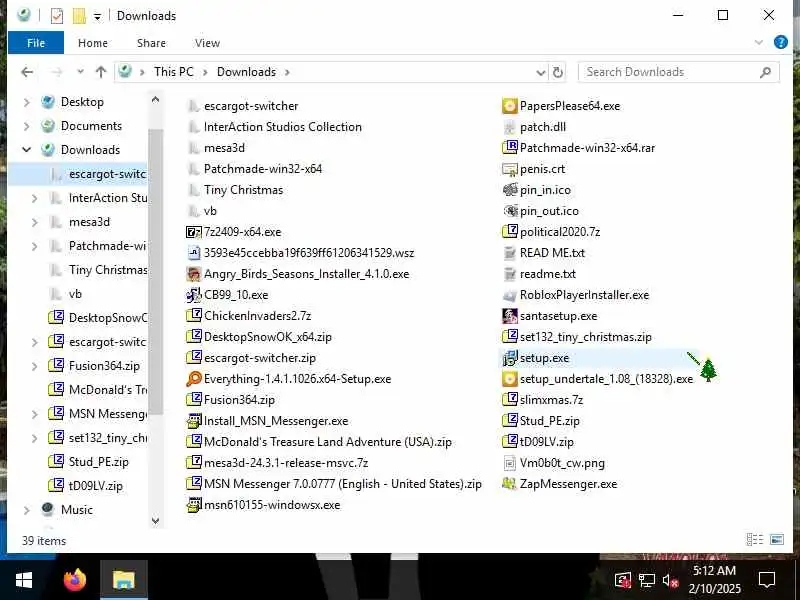Click the setup.exe installer icon
The width and height of the screenshot is (800, 600).
pyautogui.click(x=509, y=358)
